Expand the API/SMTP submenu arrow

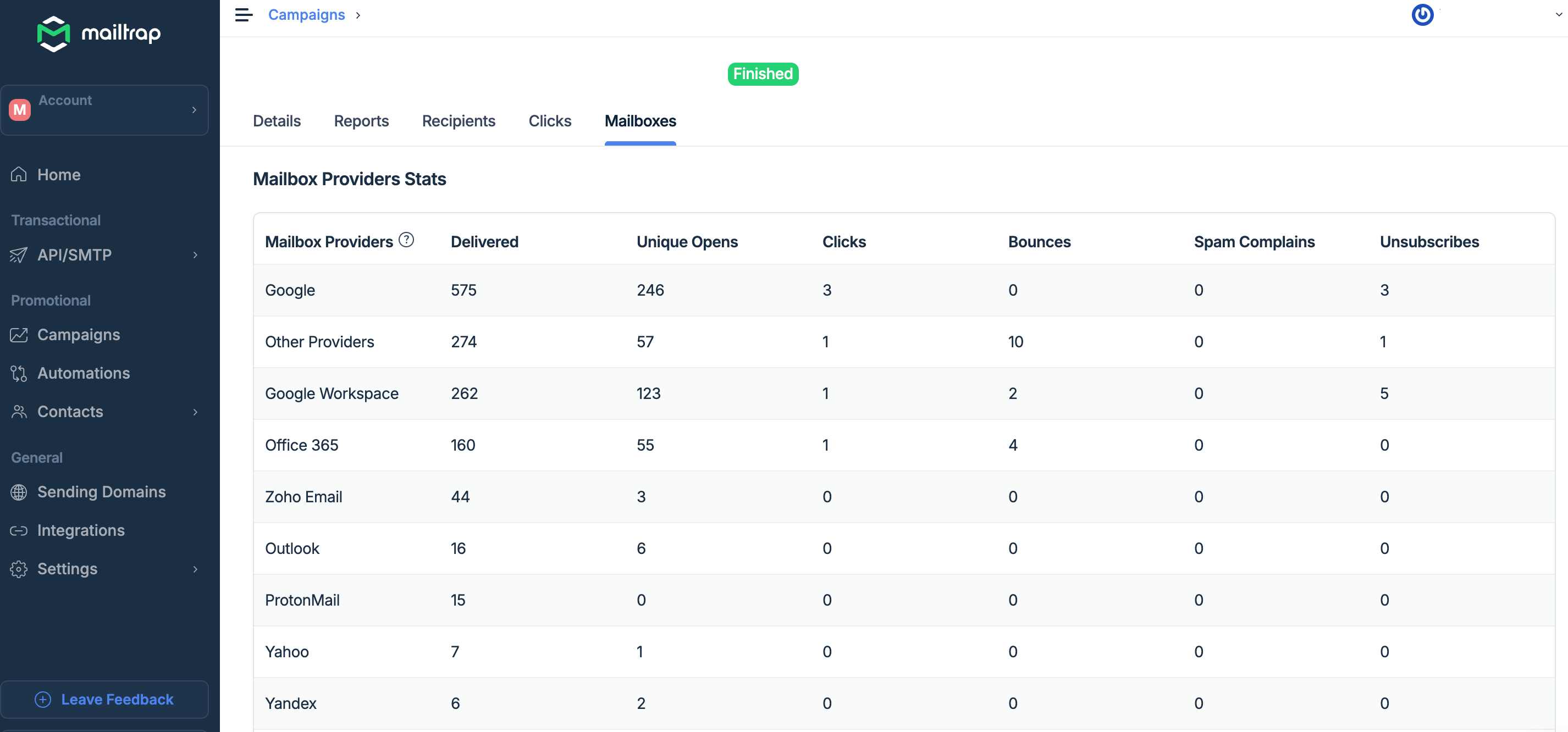point(195,255)
